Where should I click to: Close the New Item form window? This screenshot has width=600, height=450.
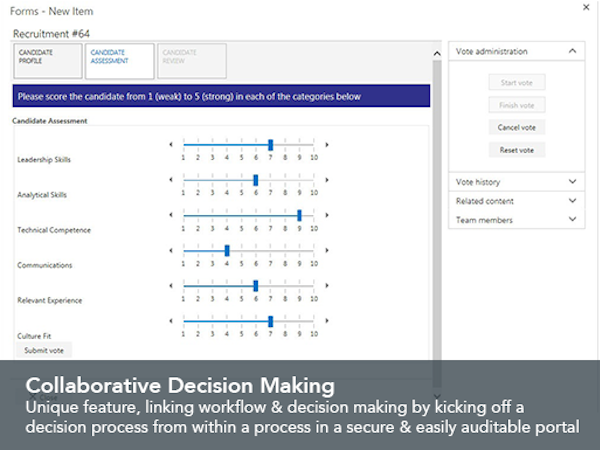point(586,8)
